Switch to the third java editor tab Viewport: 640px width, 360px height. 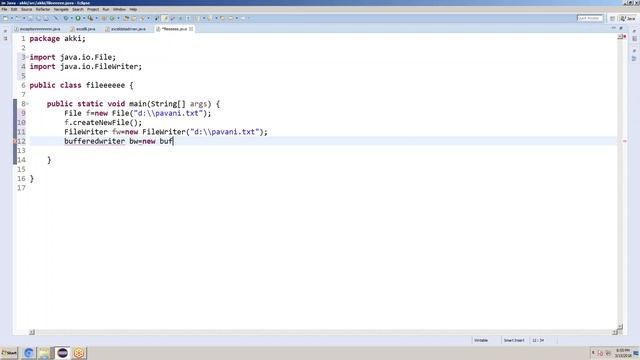coord(125,29)
